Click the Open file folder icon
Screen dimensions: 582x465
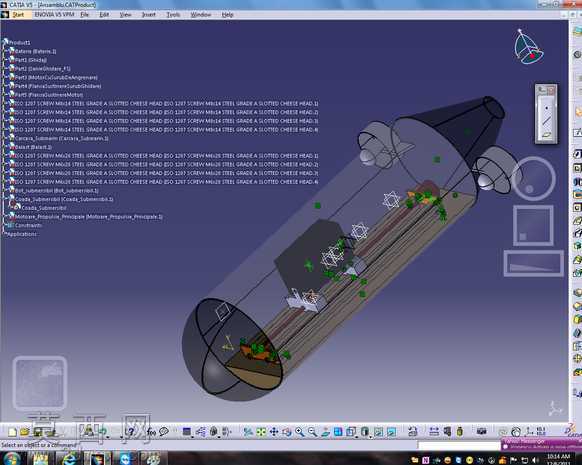tap(24, 432)
